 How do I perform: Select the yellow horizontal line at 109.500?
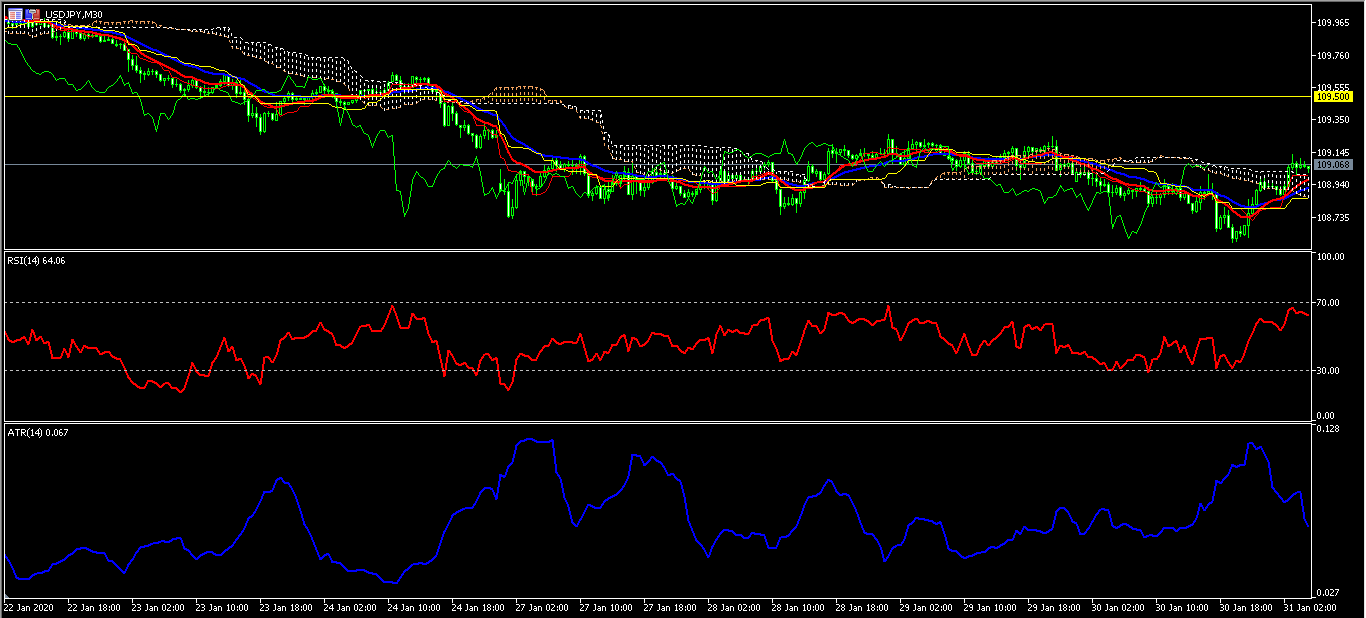point(656,97)
